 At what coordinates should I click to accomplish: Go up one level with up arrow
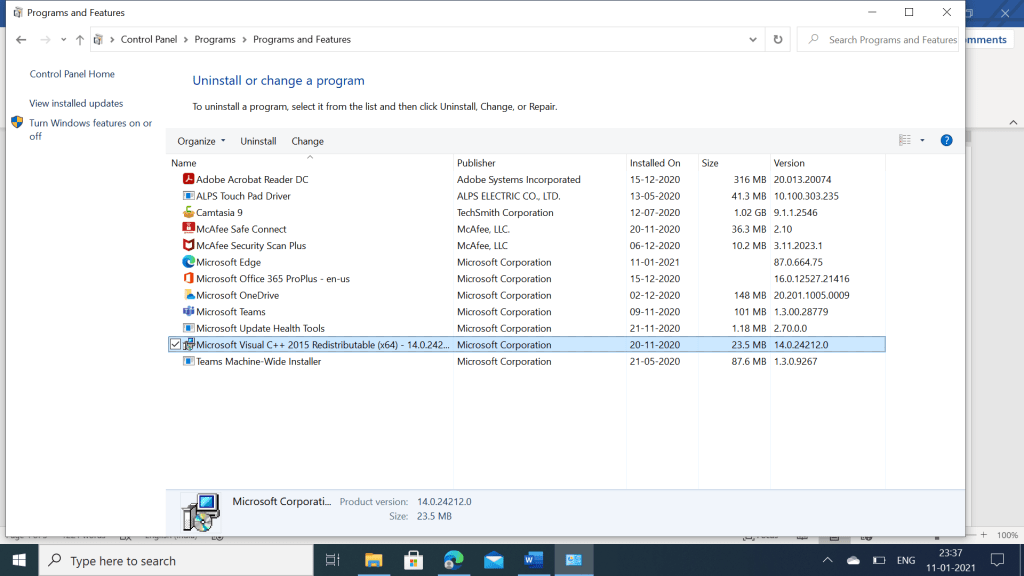click(80, 40)
